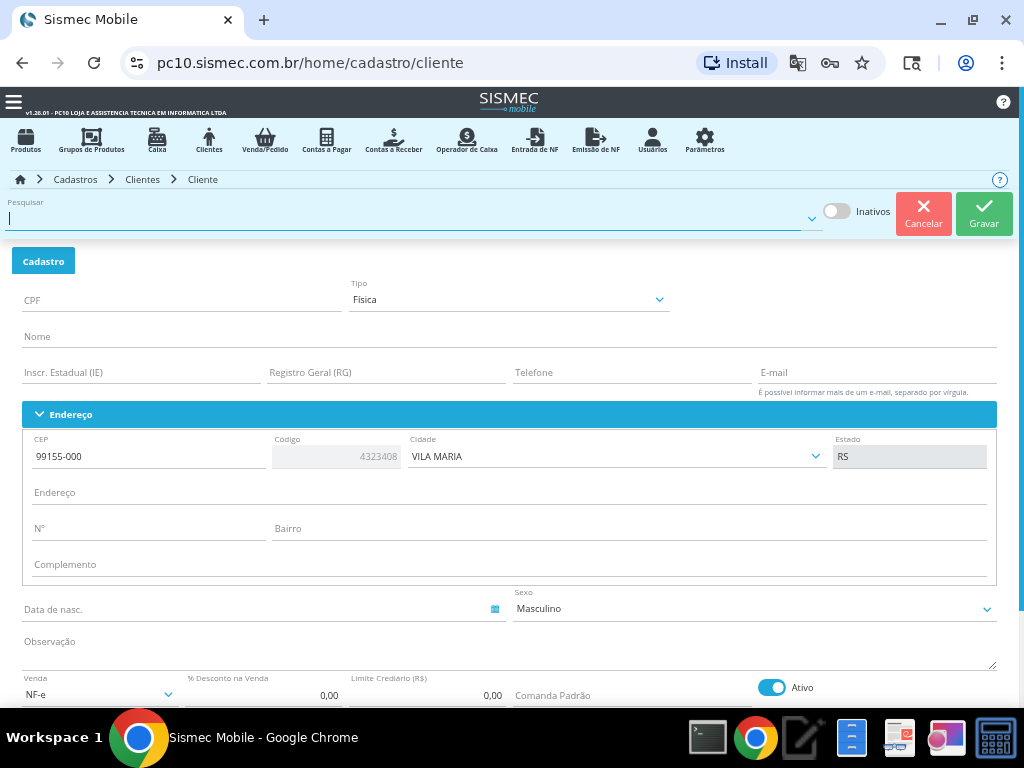
Task: Select the Cadastro tab
Action: (43, 261)
